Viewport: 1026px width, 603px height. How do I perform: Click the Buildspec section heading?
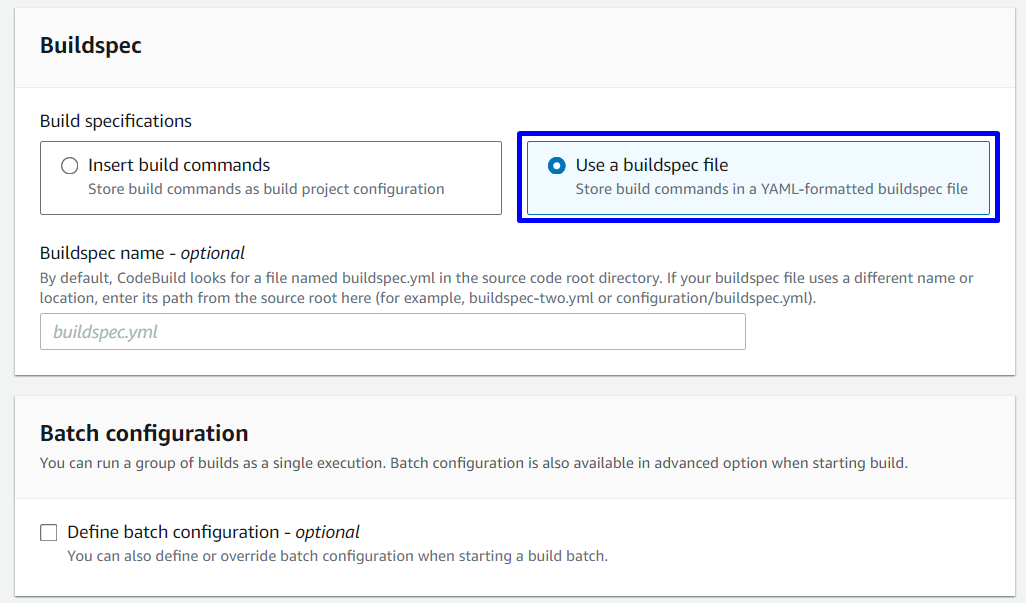pyautogui.click(x=91, y=46)
